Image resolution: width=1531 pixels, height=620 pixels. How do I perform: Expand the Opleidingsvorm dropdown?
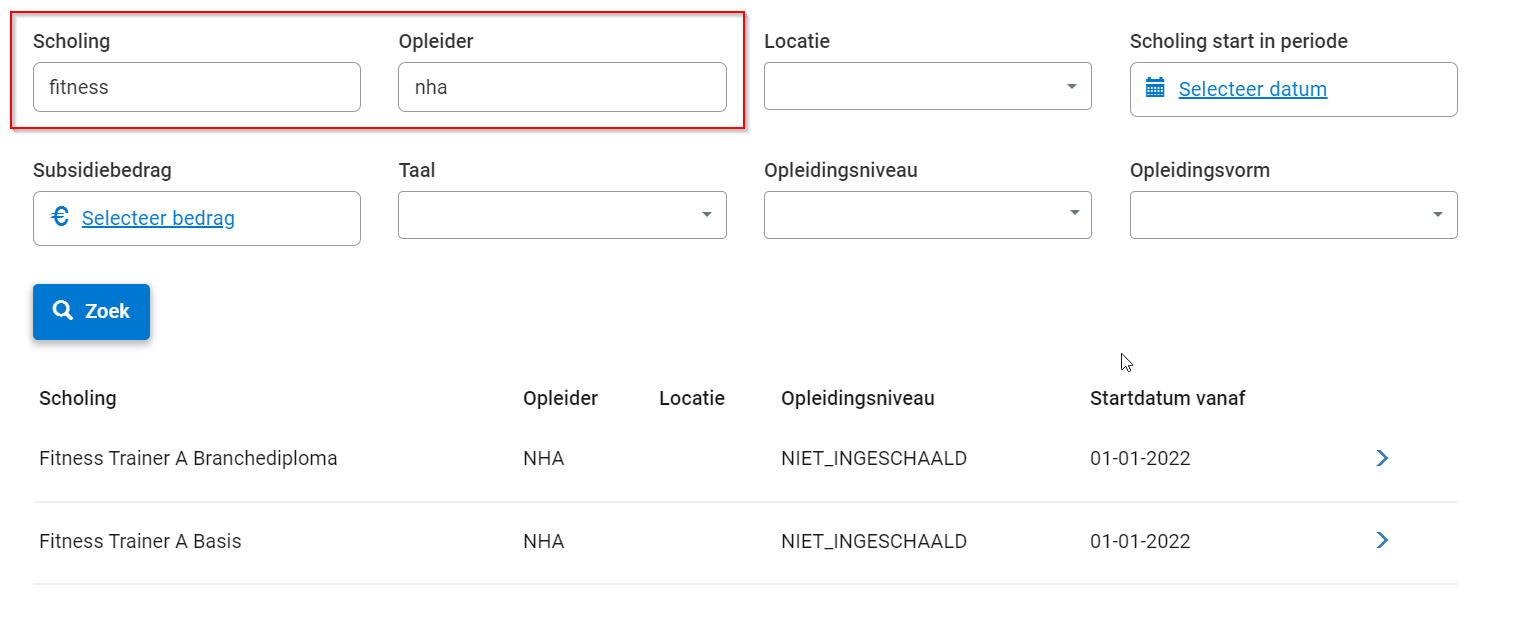[1293, 215]
